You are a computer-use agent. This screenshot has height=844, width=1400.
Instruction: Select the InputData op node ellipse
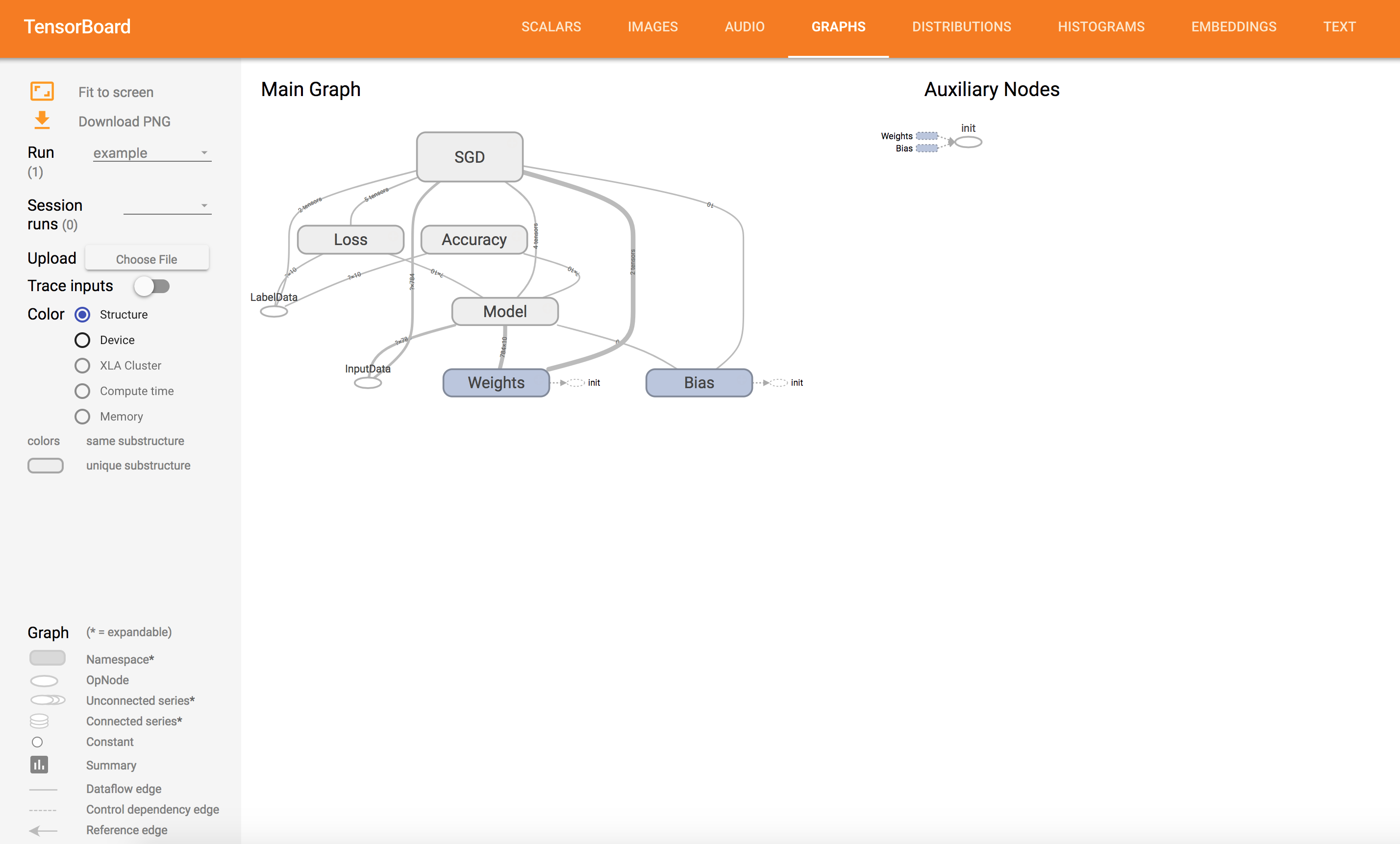[368, 383]
